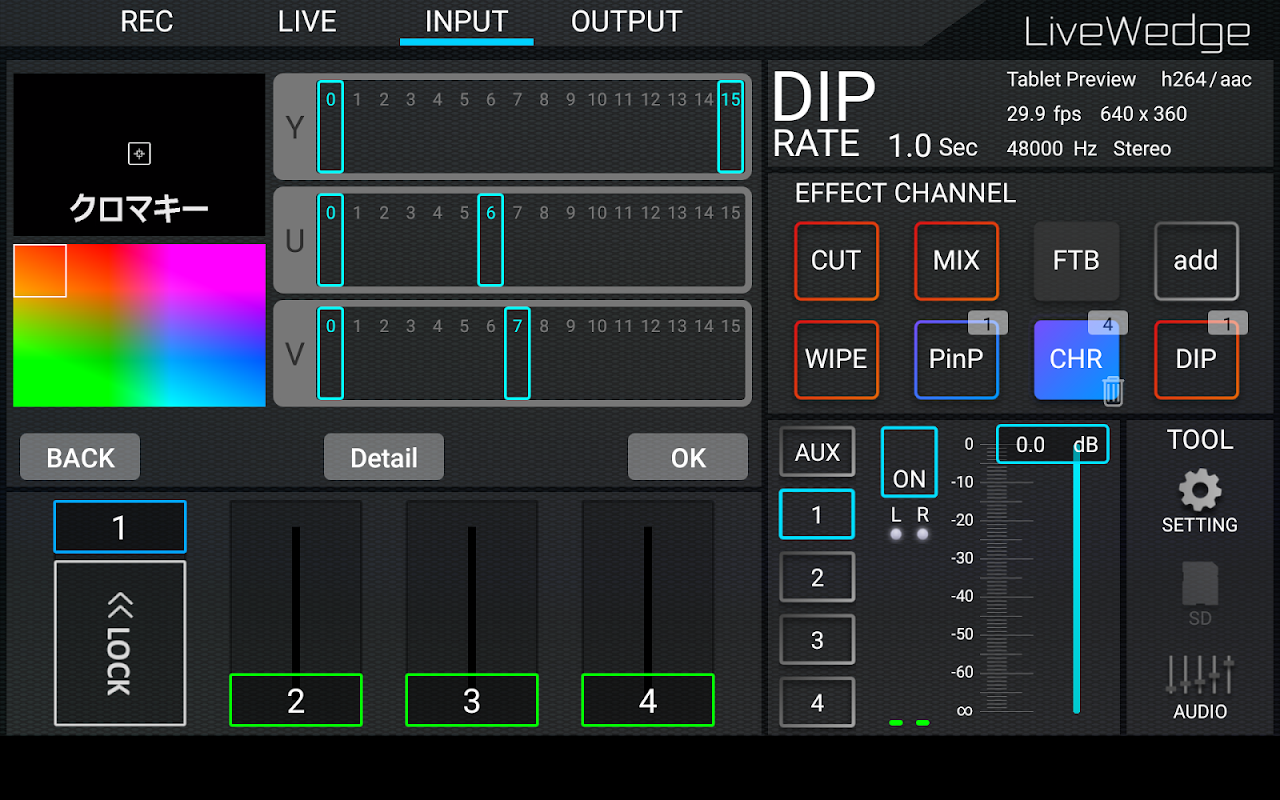
Task: Confirm with the OK button
Action: point(688,457)
